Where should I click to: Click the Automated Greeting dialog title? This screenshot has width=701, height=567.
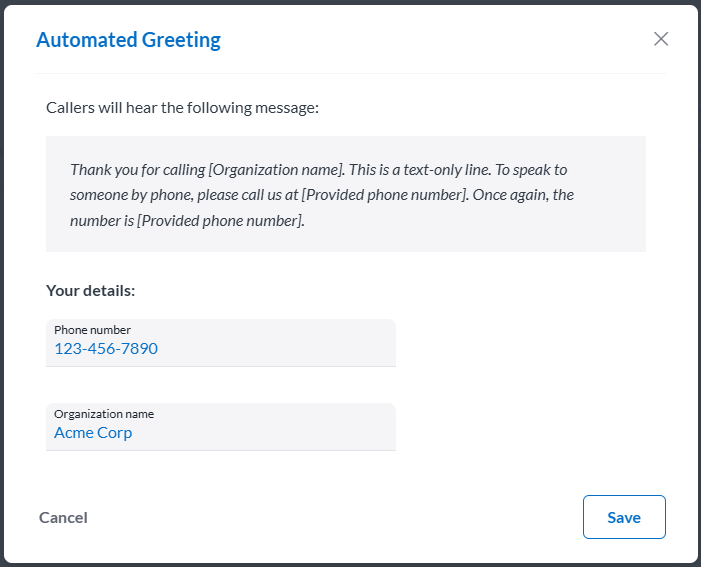coord(128,40)
